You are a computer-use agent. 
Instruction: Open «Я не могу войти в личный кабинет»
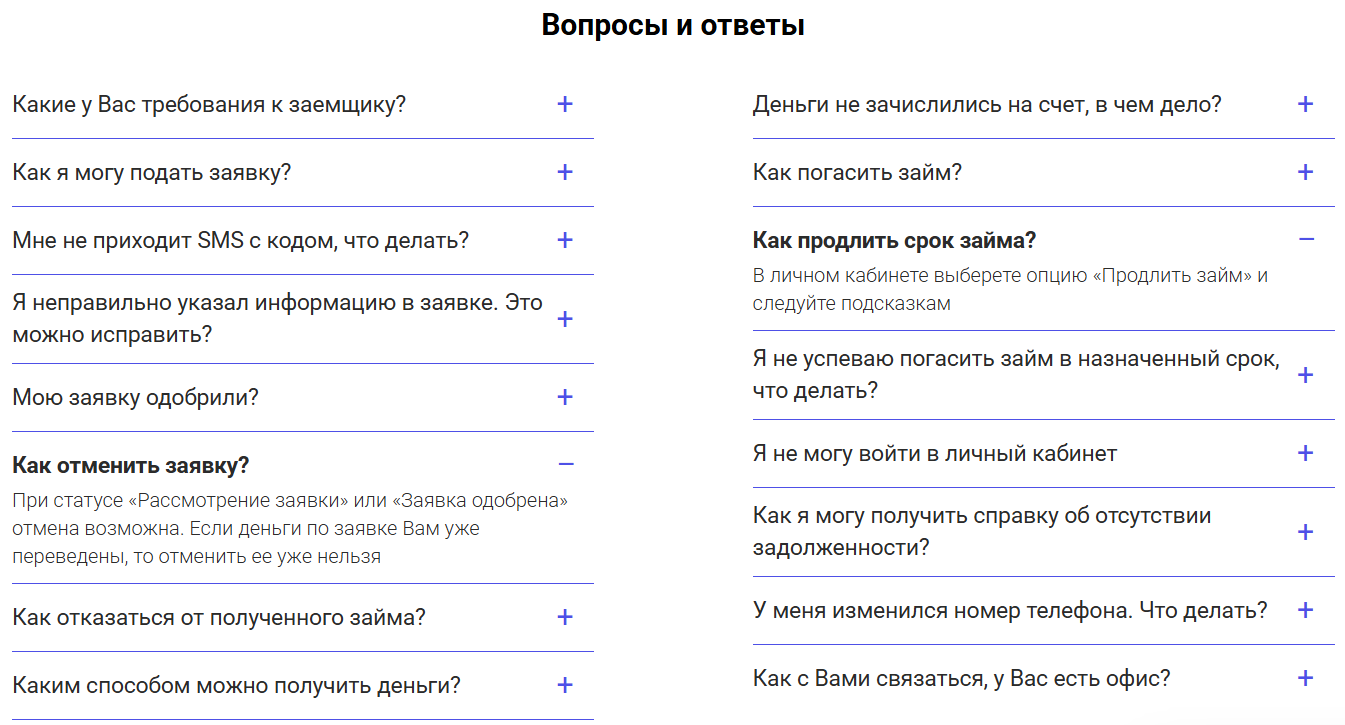coord(1305,453)
